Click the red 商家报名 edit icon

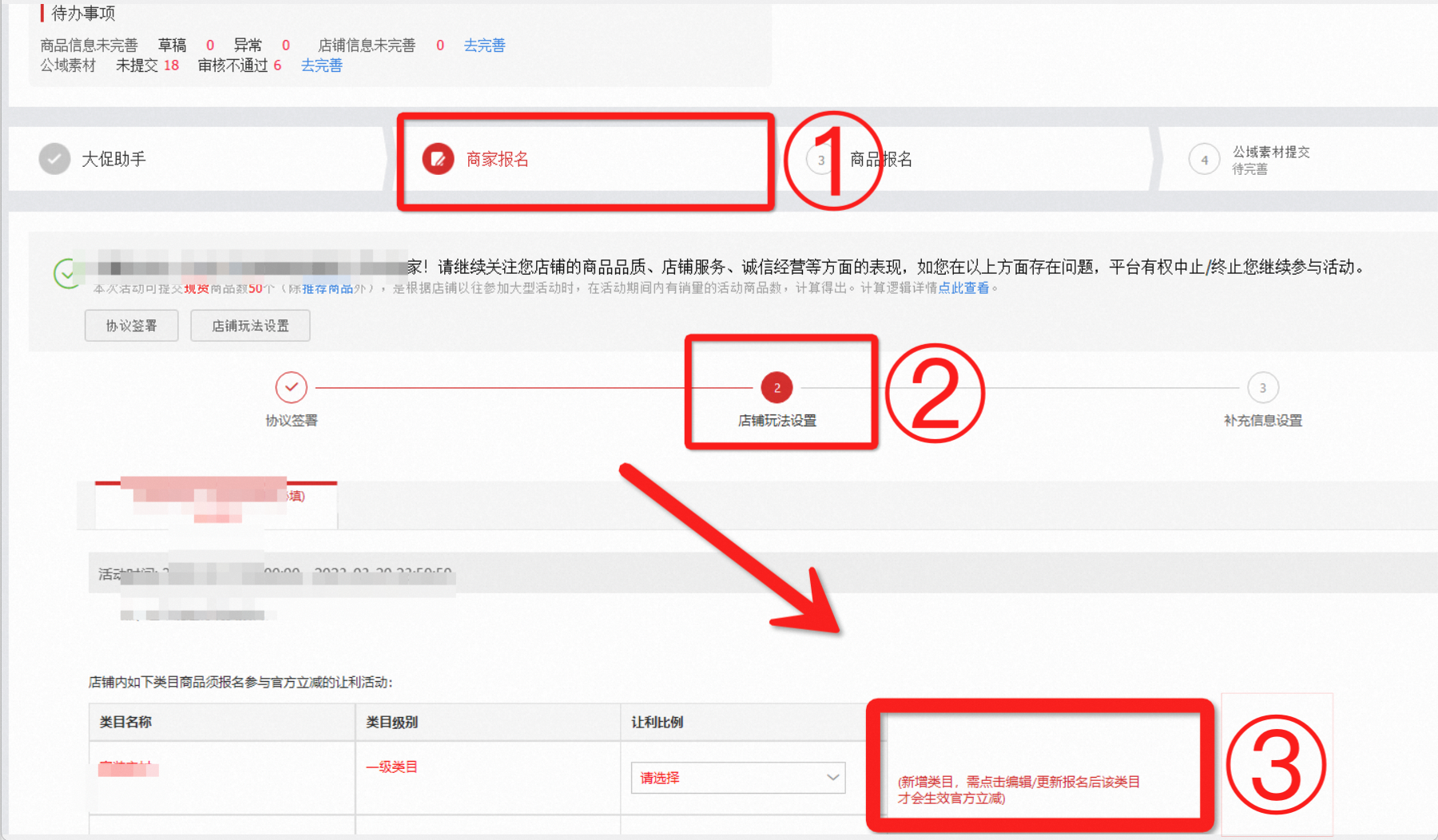[438, 159]
